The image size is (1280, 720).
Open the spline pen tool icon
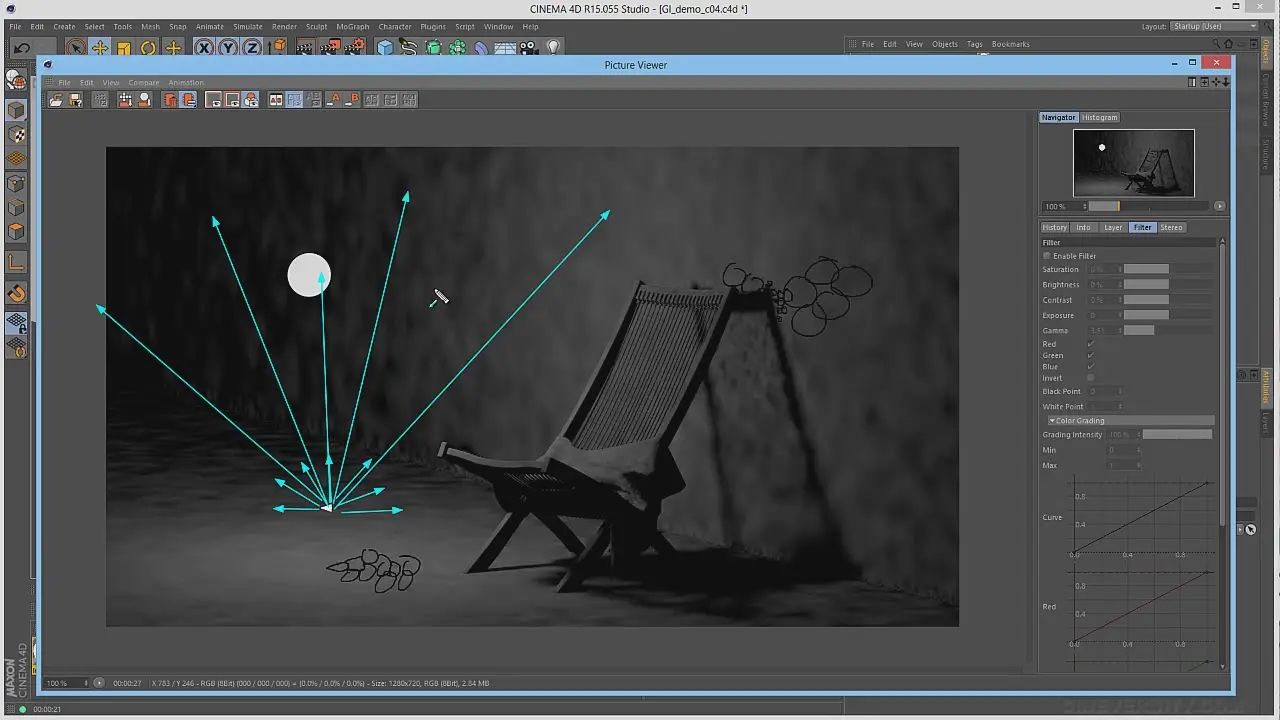(409, 48)
